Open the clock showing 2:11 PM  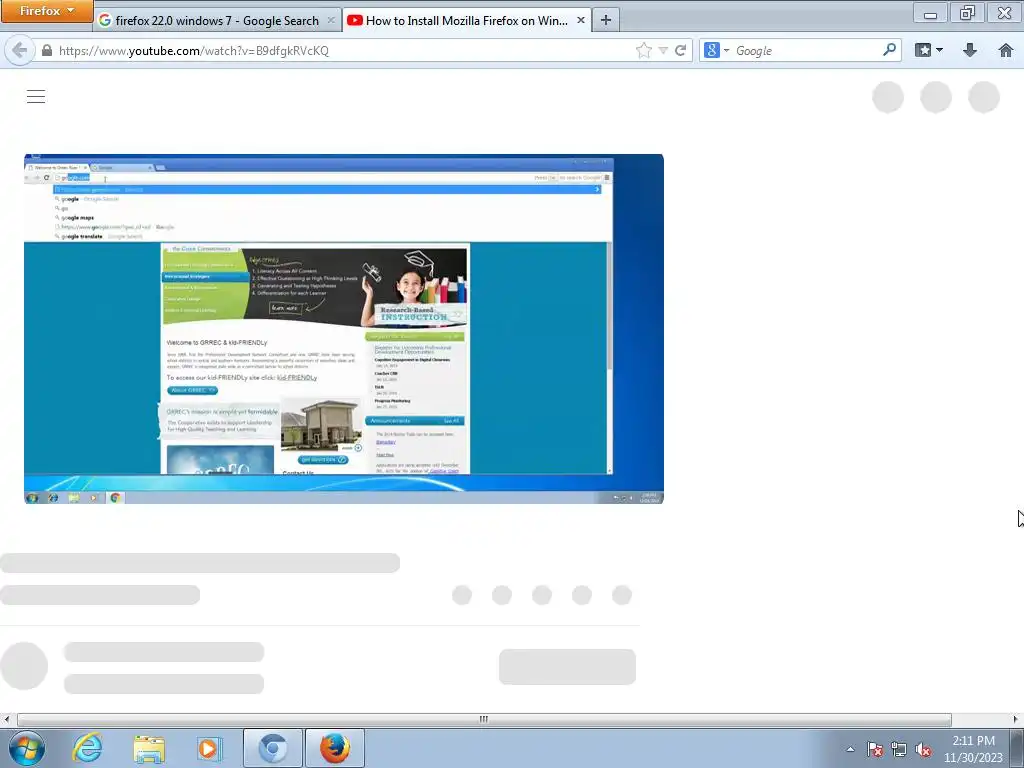pyautogui.click(x=973, y=749)
